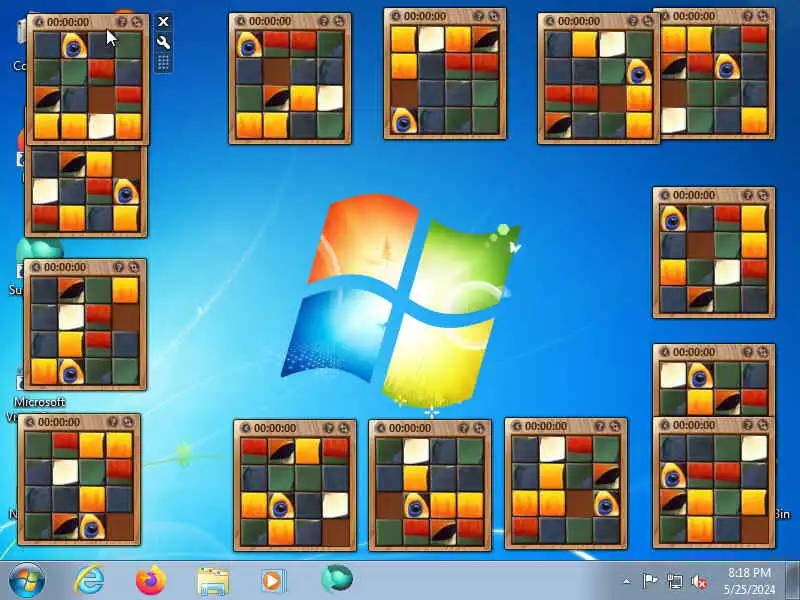The height and width of the screenshot is (600, 800).
Task: Shuffle the fourth top-row puzzle
Action: (x=647, y=21)
